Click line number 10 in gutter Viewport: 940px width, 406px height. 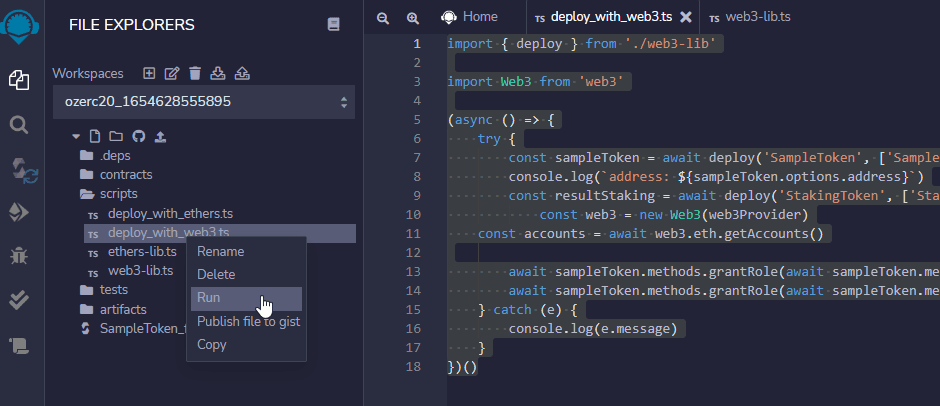pyautogui.click(x=413, y=214)
